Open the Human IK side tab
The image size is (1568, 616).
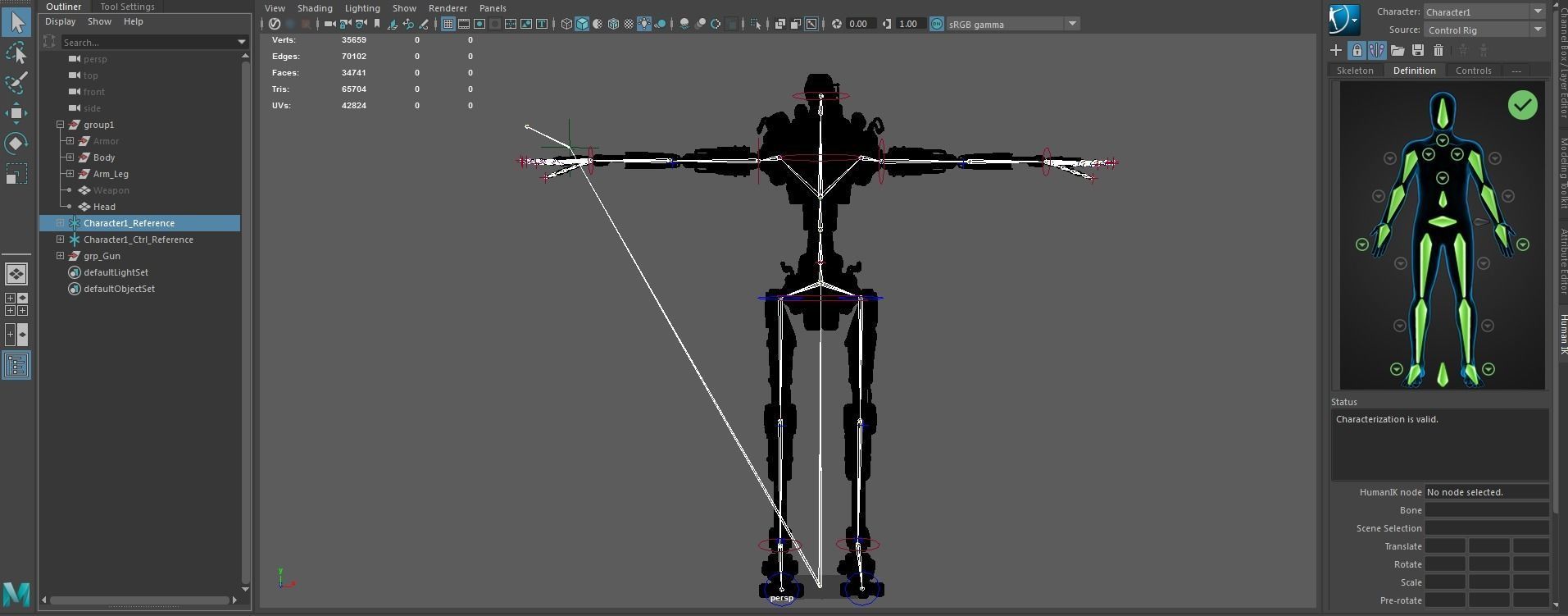pyautogui.click(x=1563, y=334)
